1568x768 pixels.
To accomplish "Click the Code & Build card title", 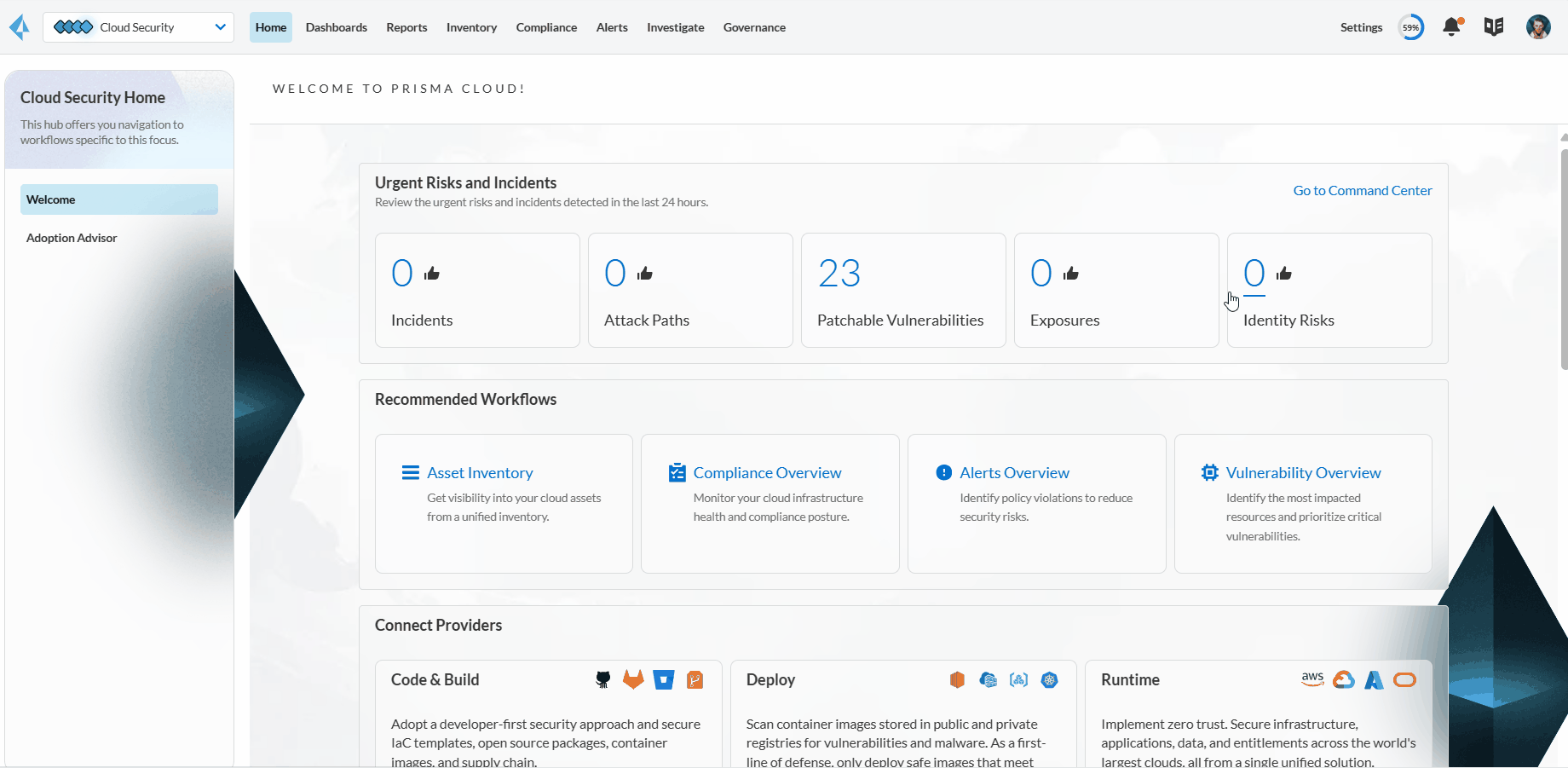I will [435, 680].
